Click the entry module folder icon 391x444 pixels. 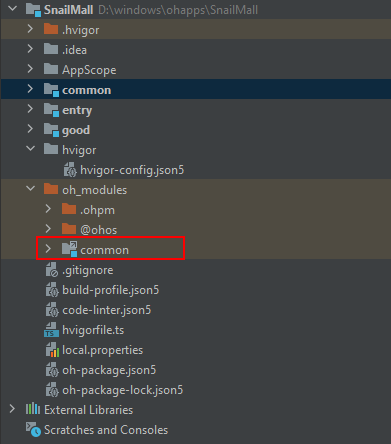(51, 110)
